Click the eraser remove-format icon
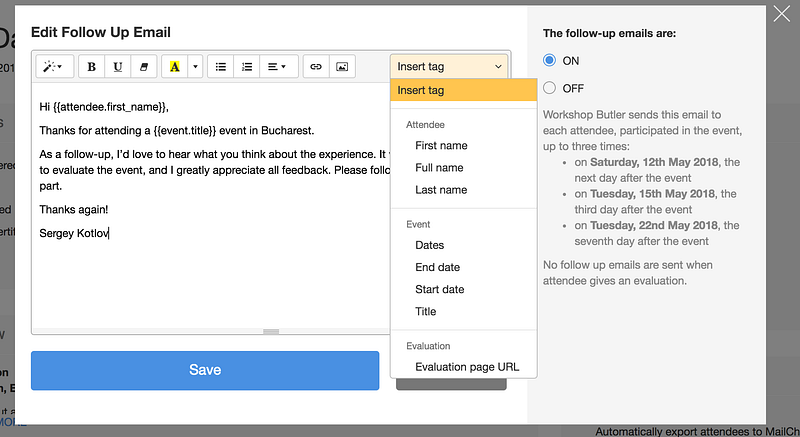Viewport: 800px width, 437px height. pyautogui.click(x=144, y=67)
